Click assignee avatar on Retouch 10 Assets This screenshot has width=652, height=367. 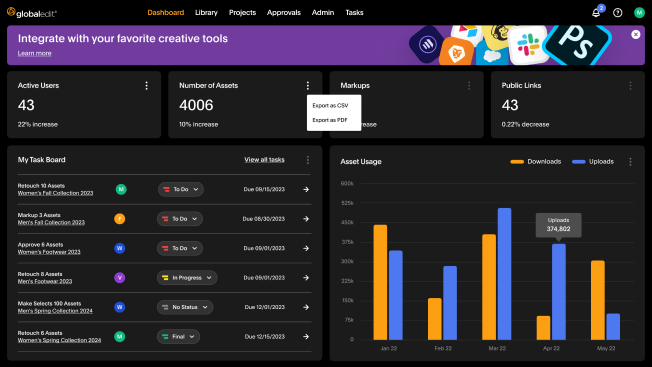coord(121,190)
